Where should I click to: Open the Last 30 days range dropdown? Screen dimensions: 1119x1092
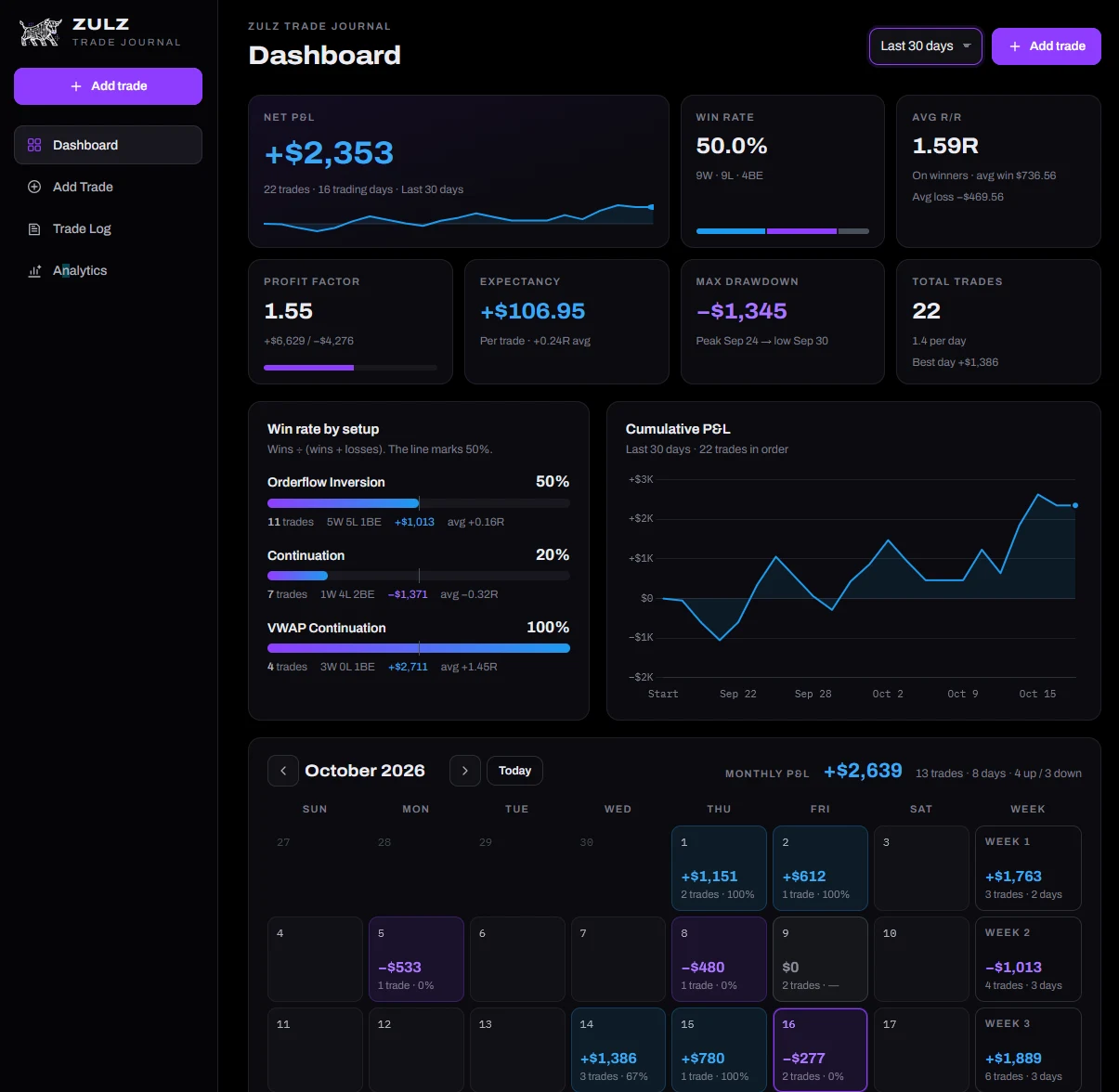tap(925, 46)
